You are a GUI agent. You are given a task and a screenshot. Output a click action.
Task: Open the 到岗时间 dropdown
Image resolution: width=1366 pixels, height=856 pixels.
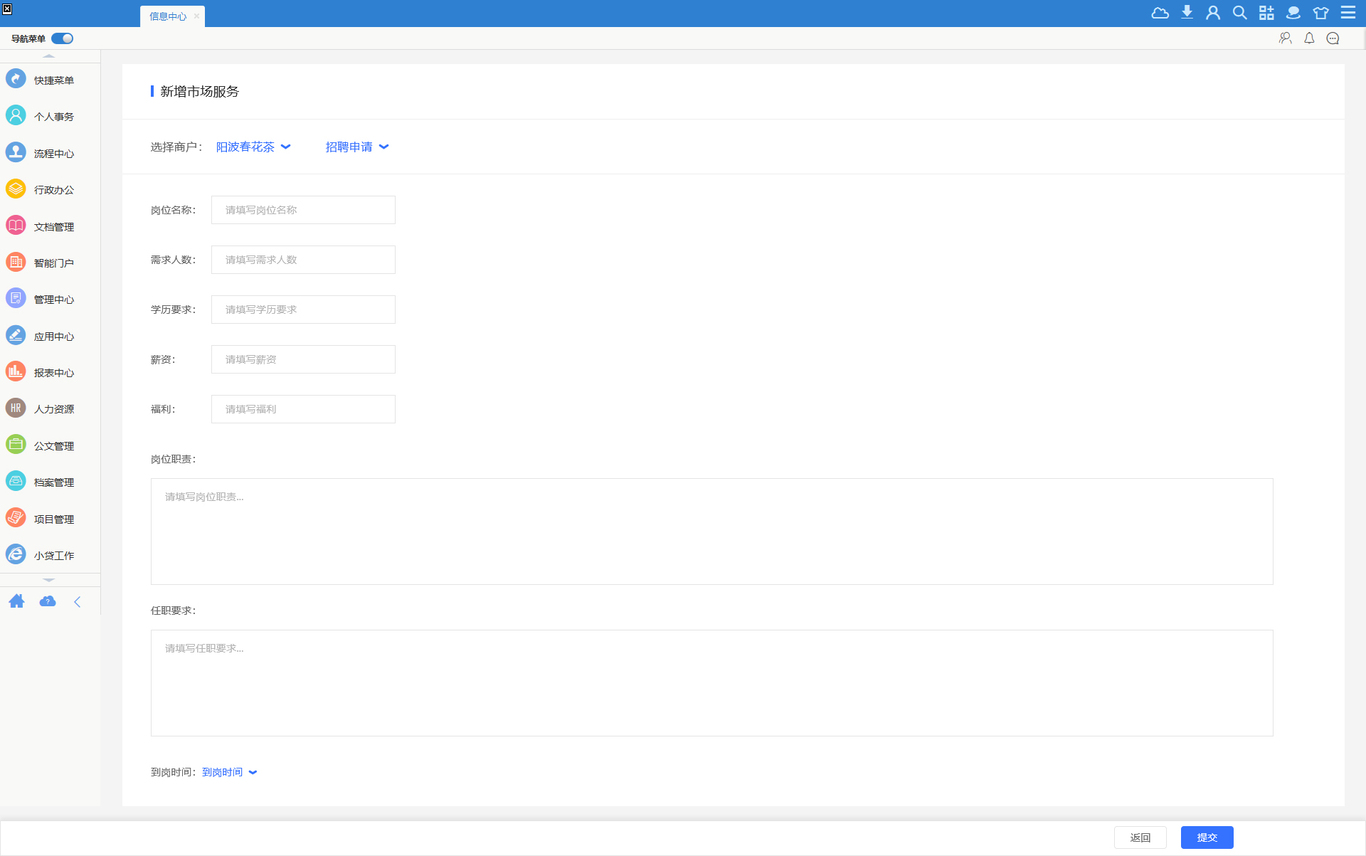pyautogui.click(x=229, y=772)
